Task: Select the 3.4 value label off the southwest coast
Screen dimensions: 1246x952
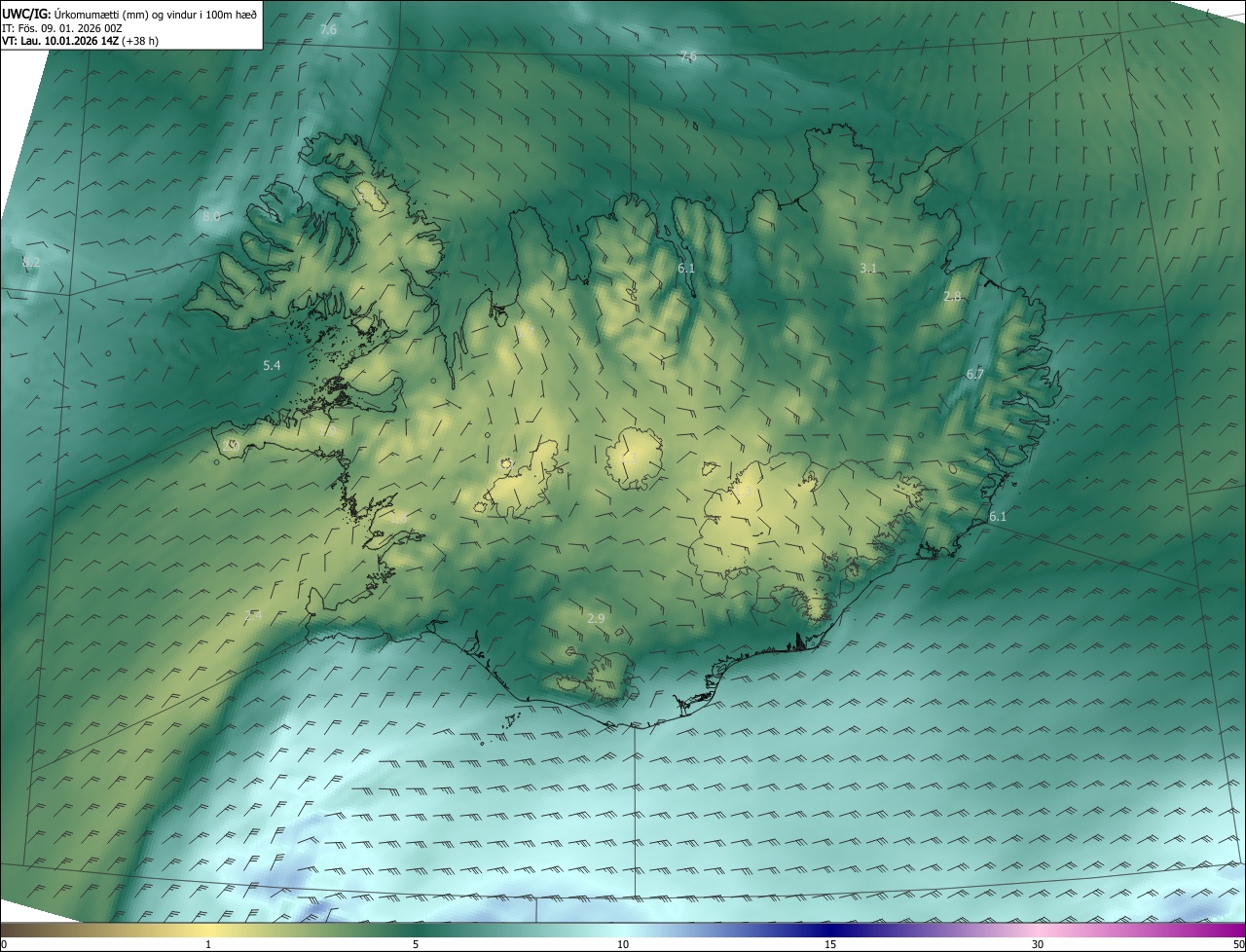Action: tap(253, 615)
